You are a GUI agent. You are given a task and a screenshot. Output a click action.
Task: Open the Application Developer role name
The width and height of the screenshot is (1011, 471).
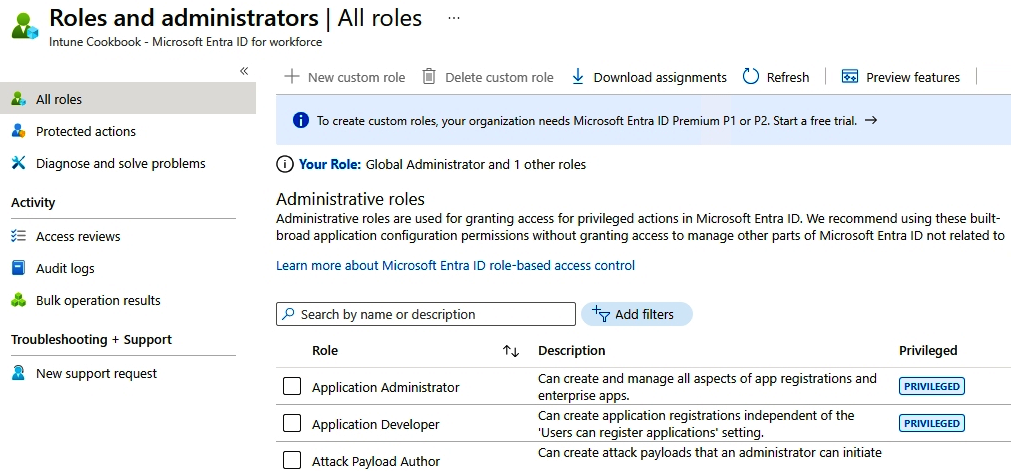pos(375,424)
